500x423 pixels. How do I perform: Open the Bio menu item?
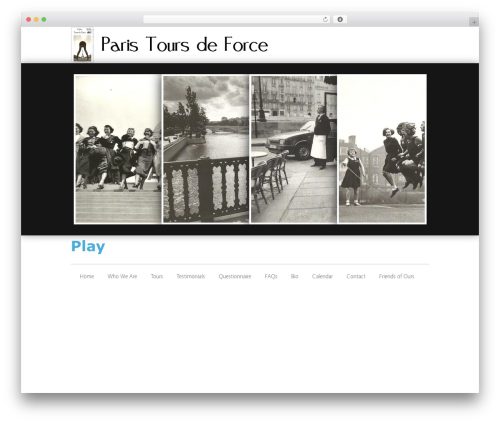click(294, 276)
